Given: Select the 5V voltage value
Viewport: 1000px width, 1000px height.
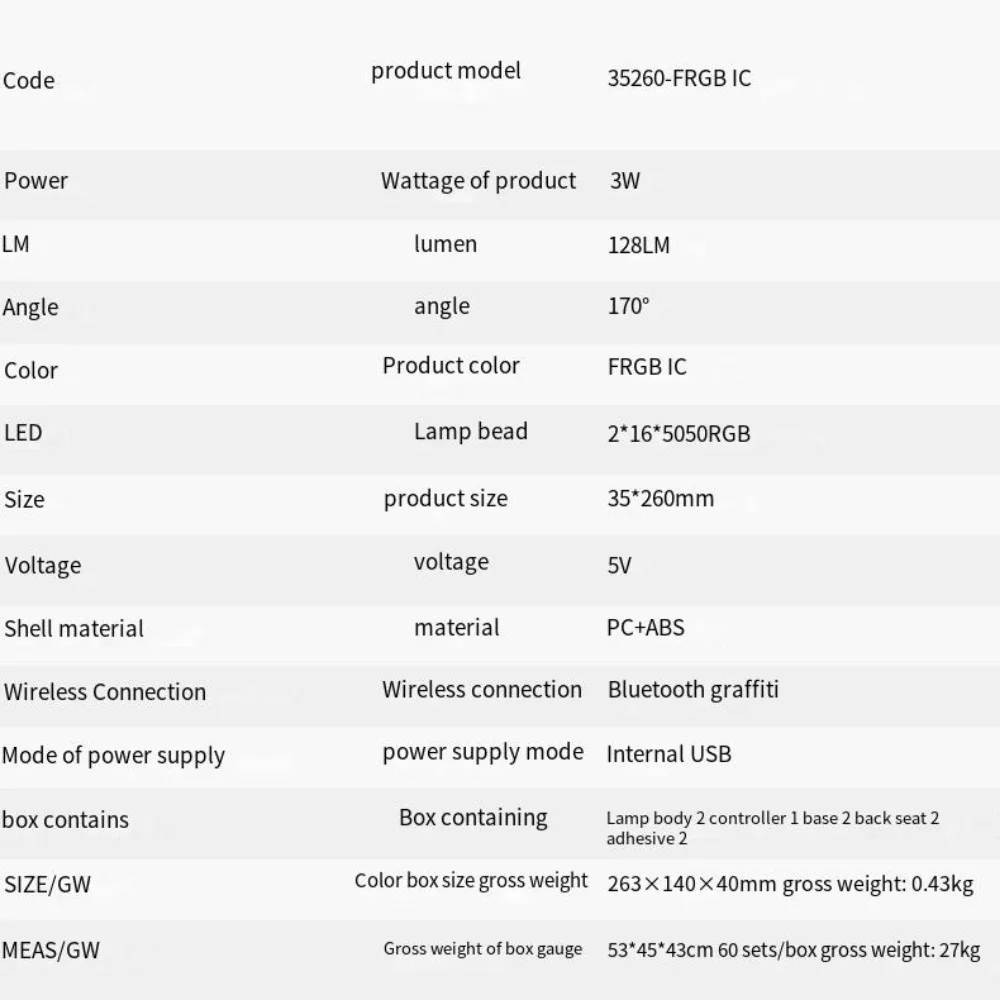Looking at the screenshot, I should 620,565.
